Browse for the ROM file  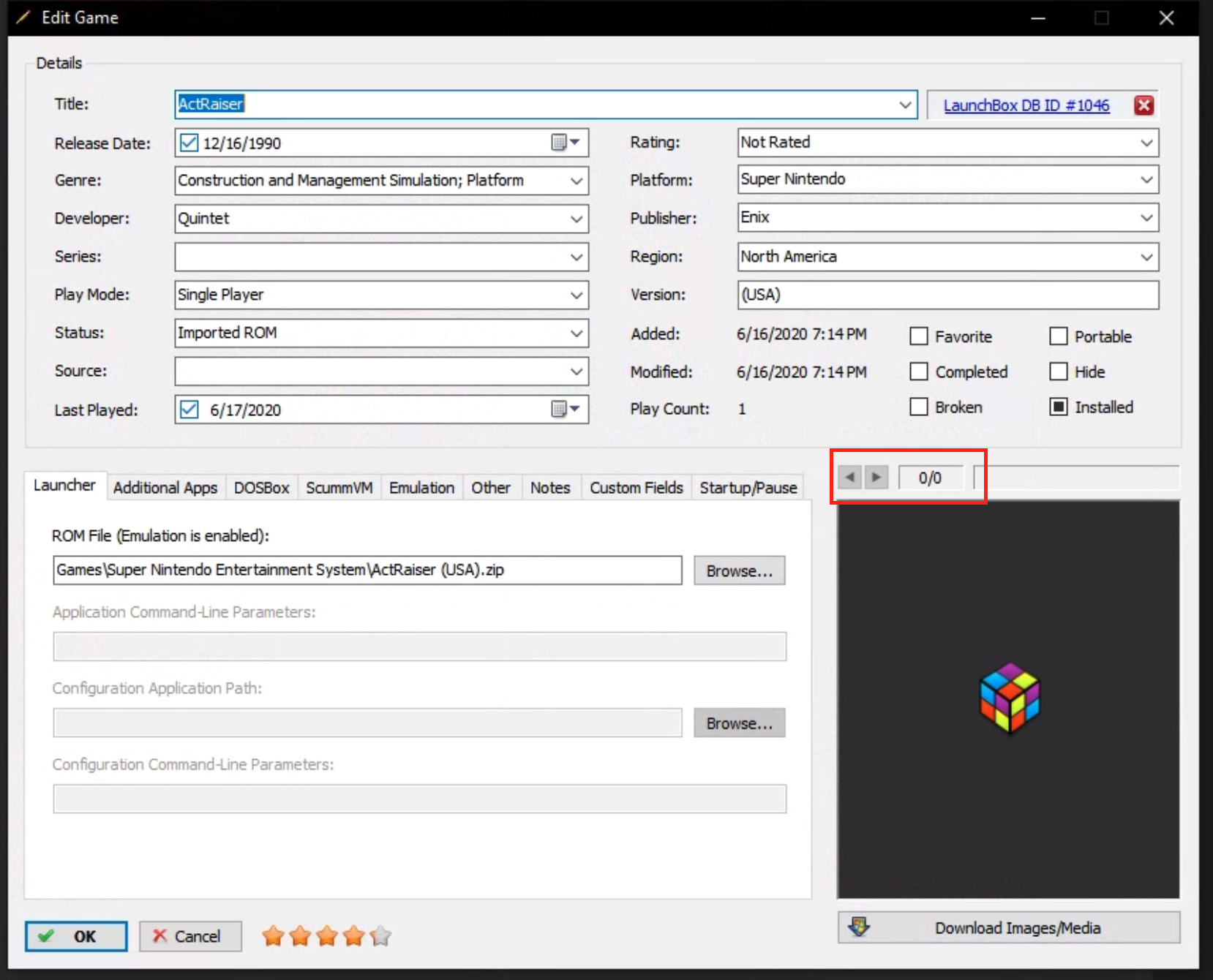[739, 570]
